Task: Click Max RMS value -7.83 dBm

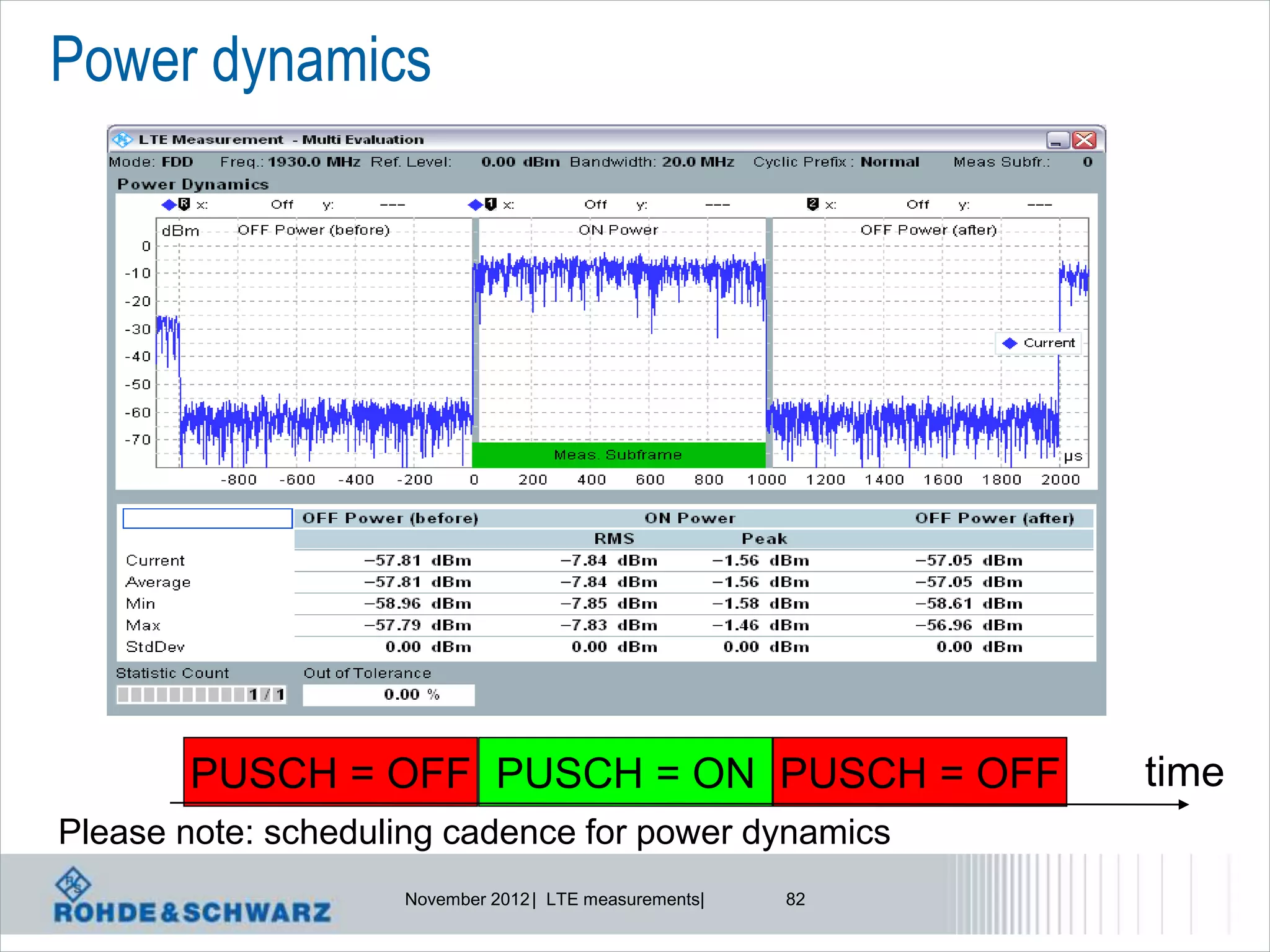Action: 608,625
